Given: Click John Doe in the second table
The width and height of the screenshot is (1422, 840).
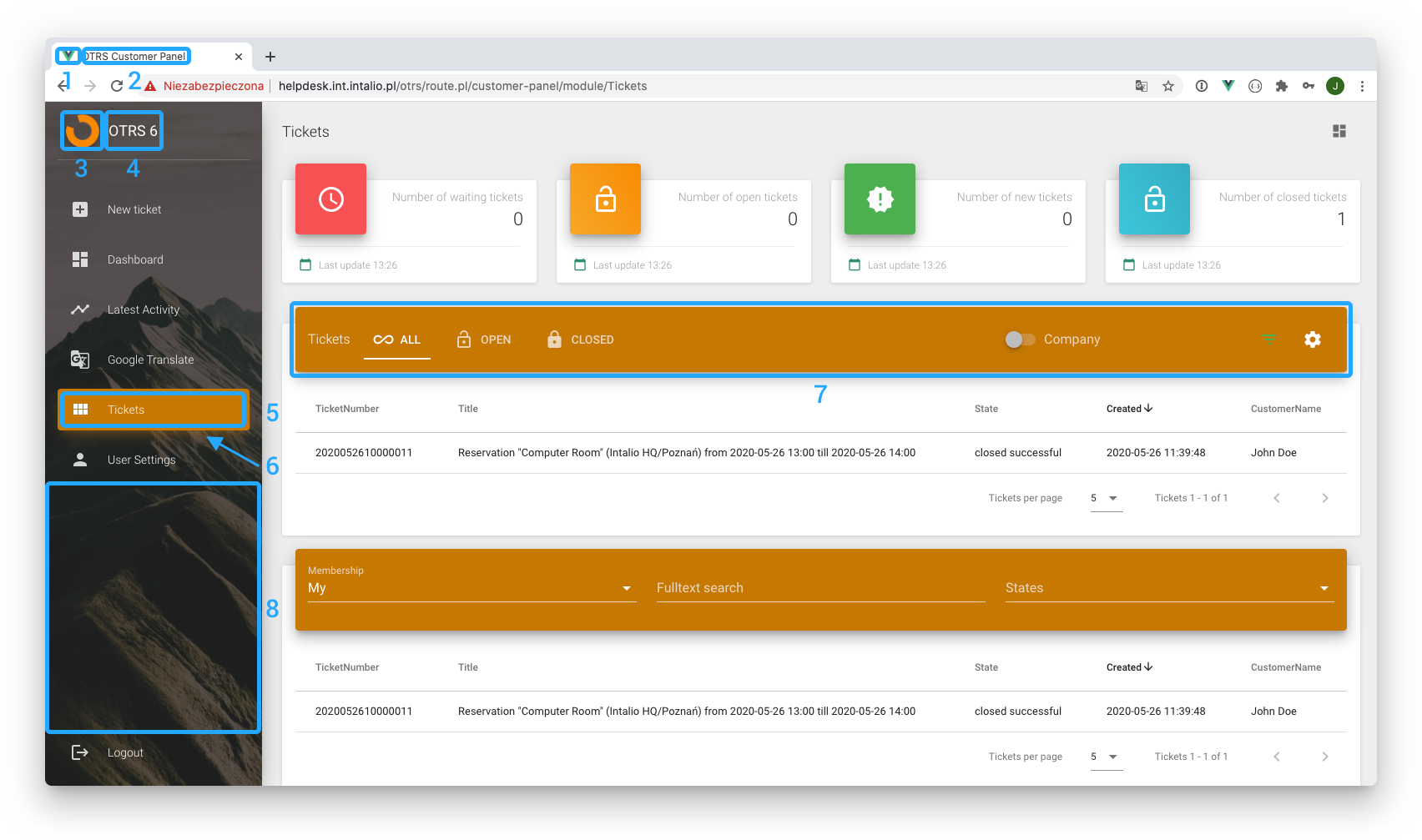Looking at the screenshot, I should 1273,712.
